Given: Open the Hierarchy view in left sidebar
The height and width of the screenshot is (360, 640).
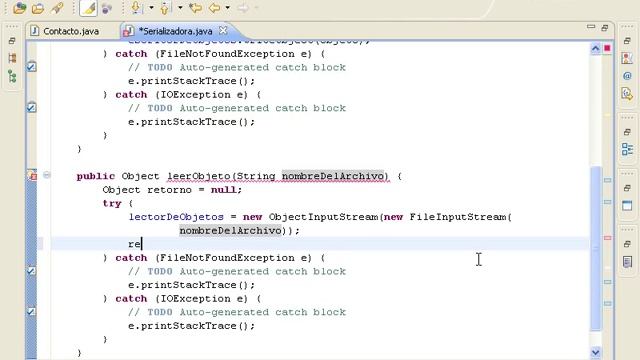Looking at the screenshot, I should 12,58.
